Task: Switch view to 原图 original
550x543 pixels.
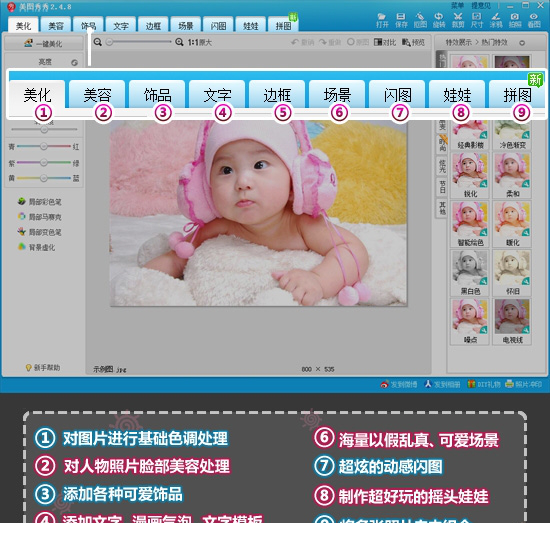Action: tap(358, 42)
